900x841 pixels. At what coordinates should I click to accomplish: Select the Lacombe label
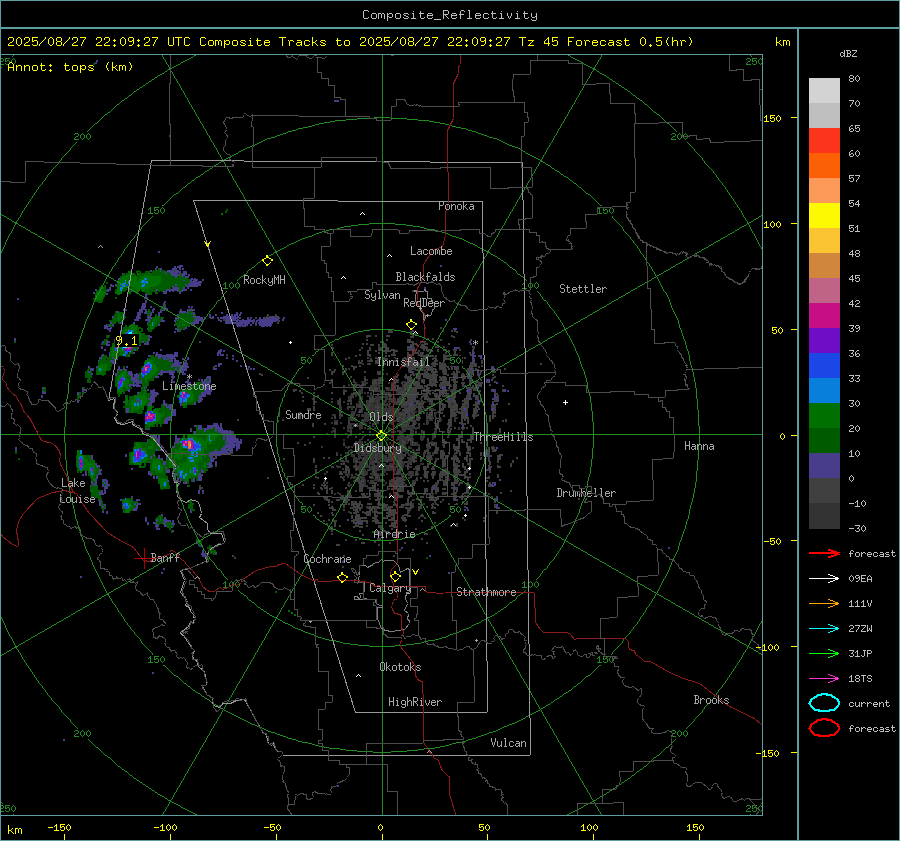point(431,251)
